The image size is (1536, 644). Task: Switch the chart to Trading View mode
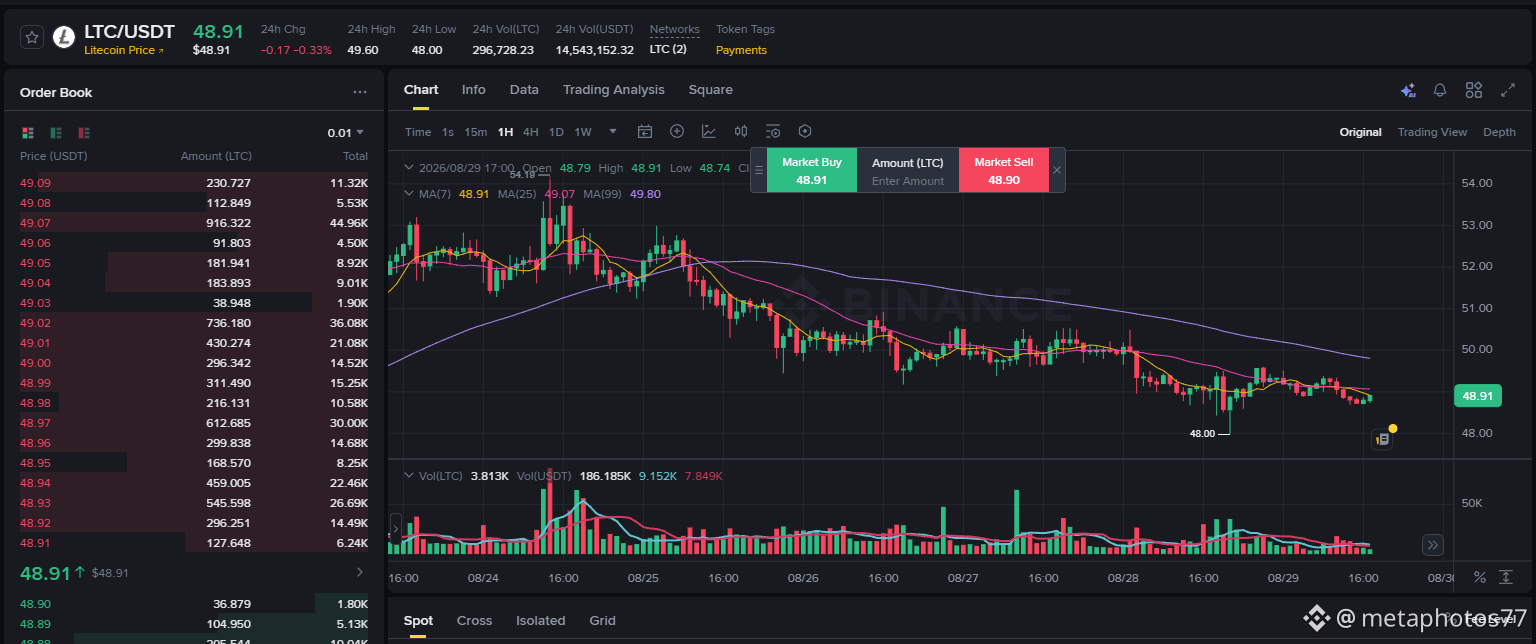coord(1432,132)
